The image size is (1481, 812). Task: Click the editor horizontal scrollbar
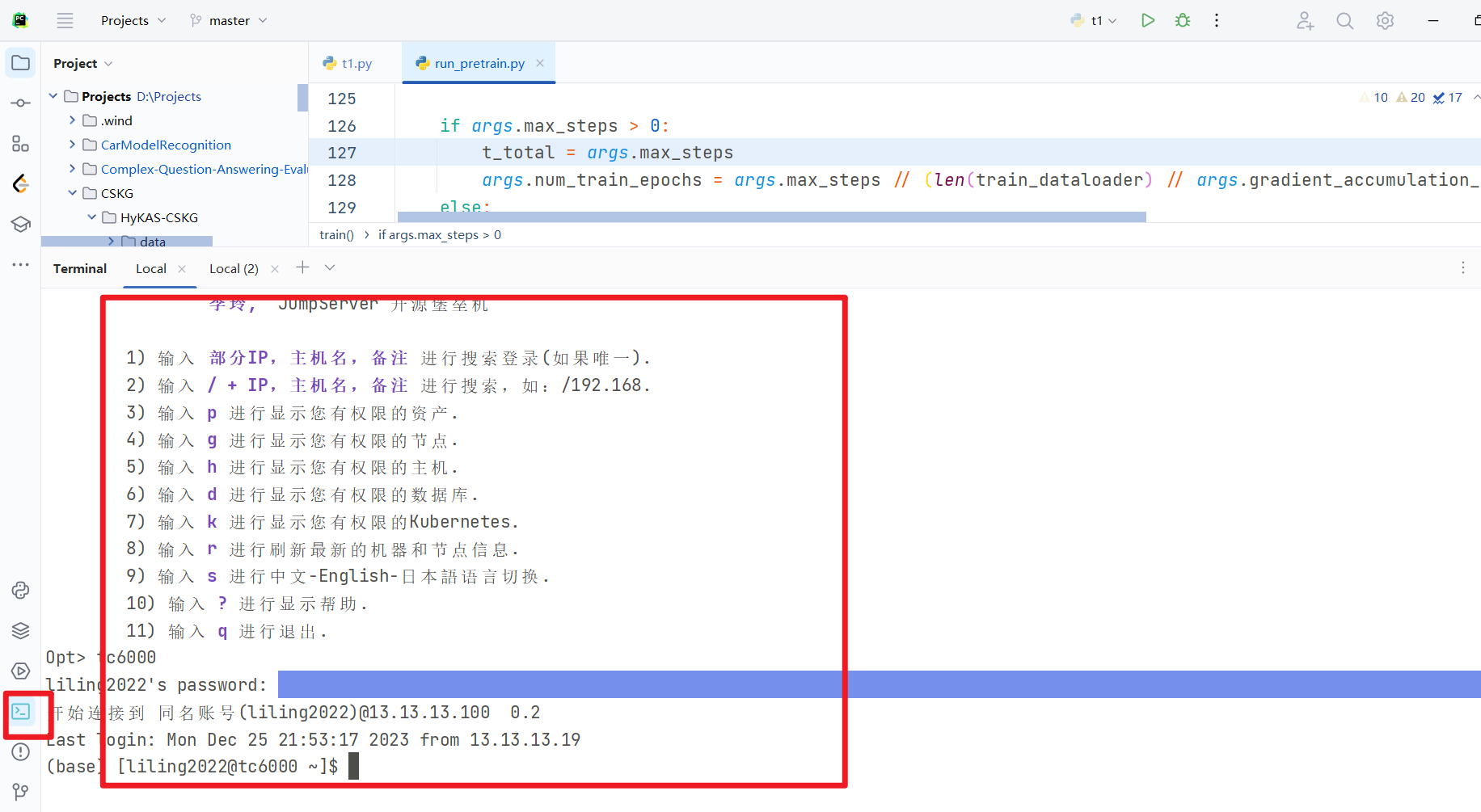(x=771, y=217)
